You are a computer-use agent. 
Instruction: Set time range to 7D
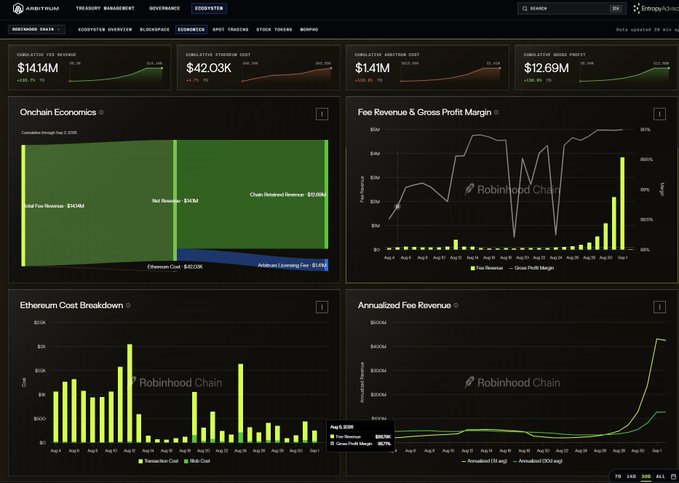coord(618,477)
